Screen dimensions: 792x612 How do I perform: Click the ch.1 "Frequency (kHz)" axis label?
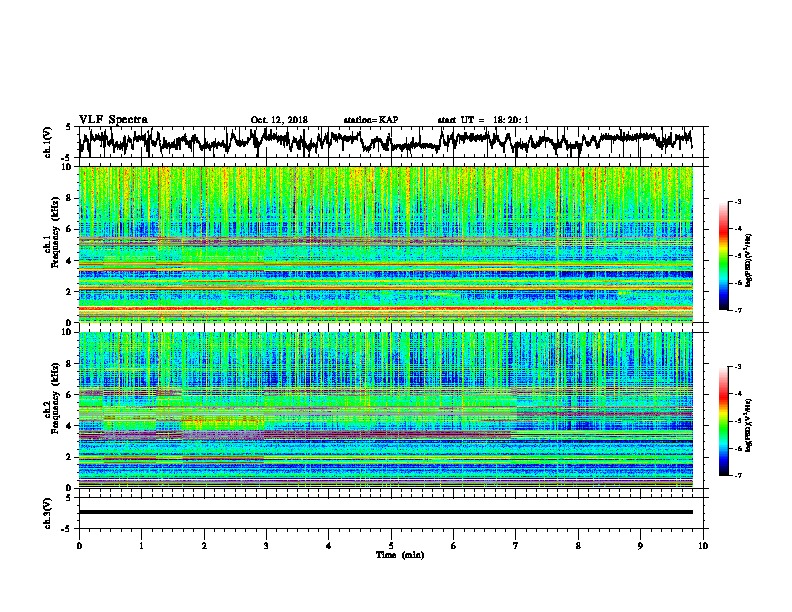click(55, 233)
